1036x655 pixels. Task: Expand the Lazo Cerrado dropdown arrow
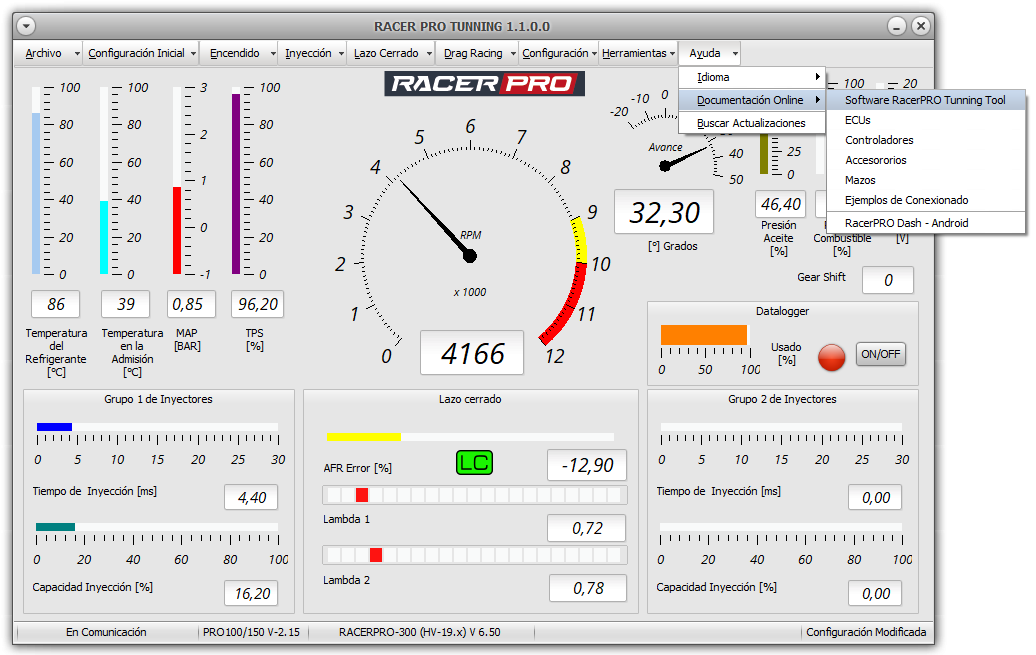(x=429, y=54)
